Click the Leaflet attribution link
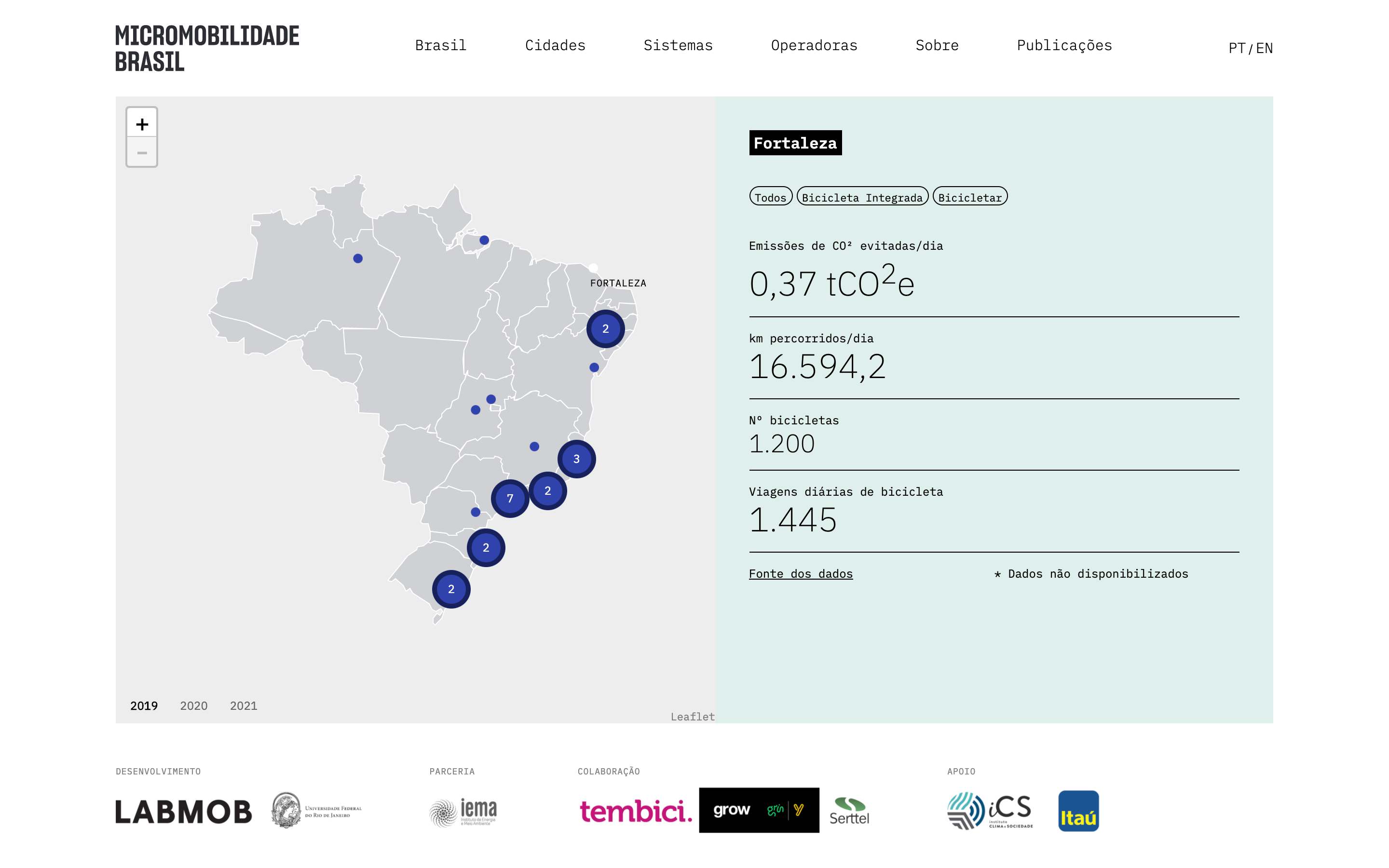The height and width of the screenshot is (868, 1389). pyautogui.click(x=692, y=717)
